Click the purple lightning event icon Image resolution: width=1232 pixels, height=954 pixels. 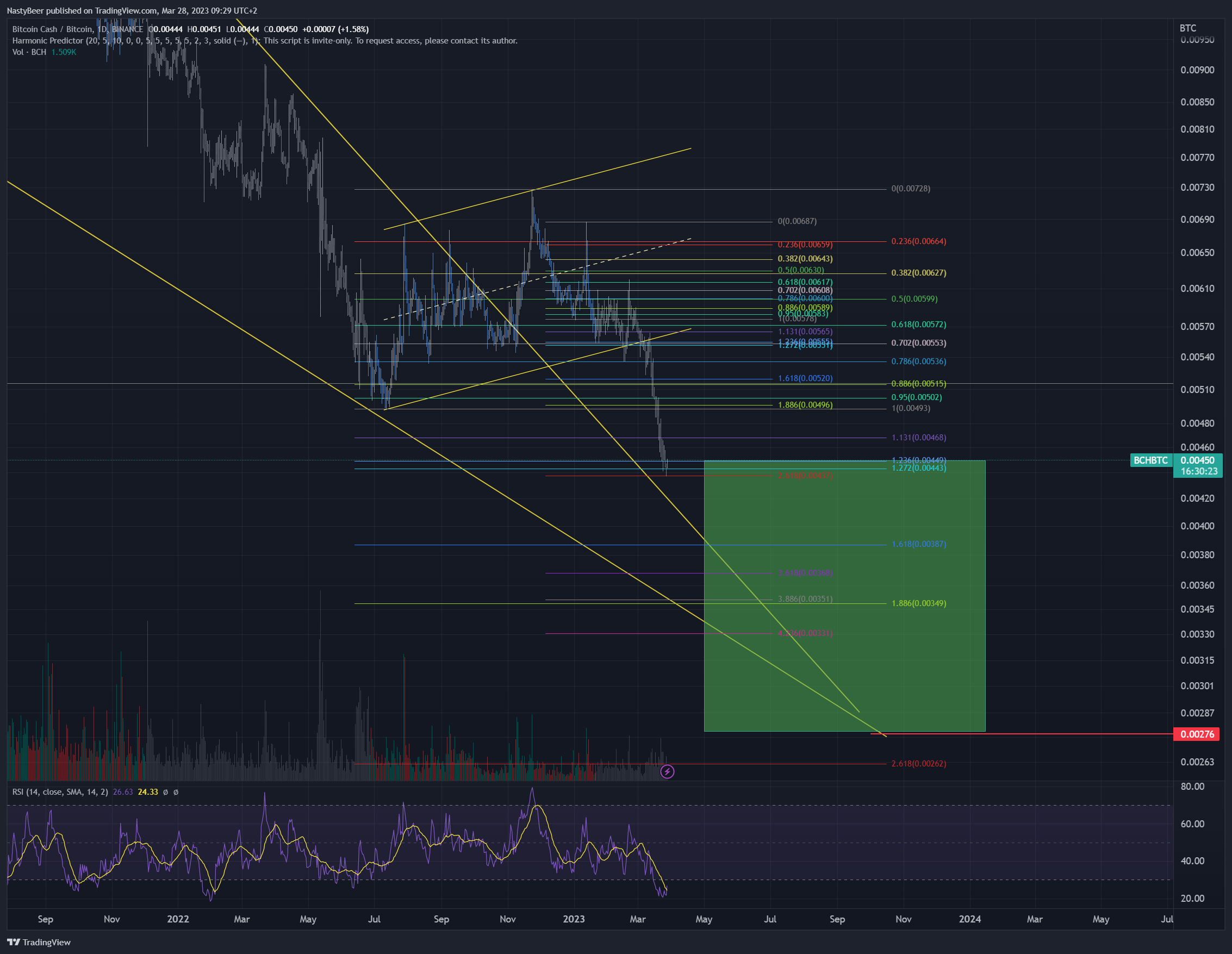pos(667,771)
